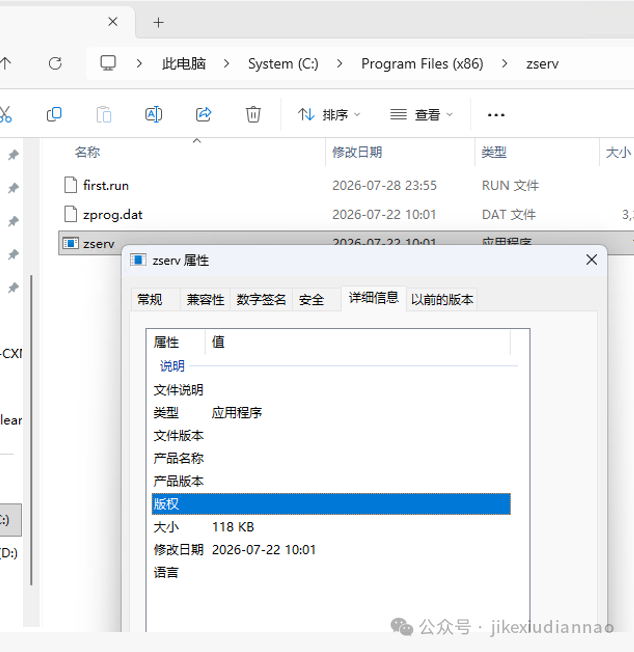
Task: Select the 语言 property row
Action: click(x=331, y=573)
